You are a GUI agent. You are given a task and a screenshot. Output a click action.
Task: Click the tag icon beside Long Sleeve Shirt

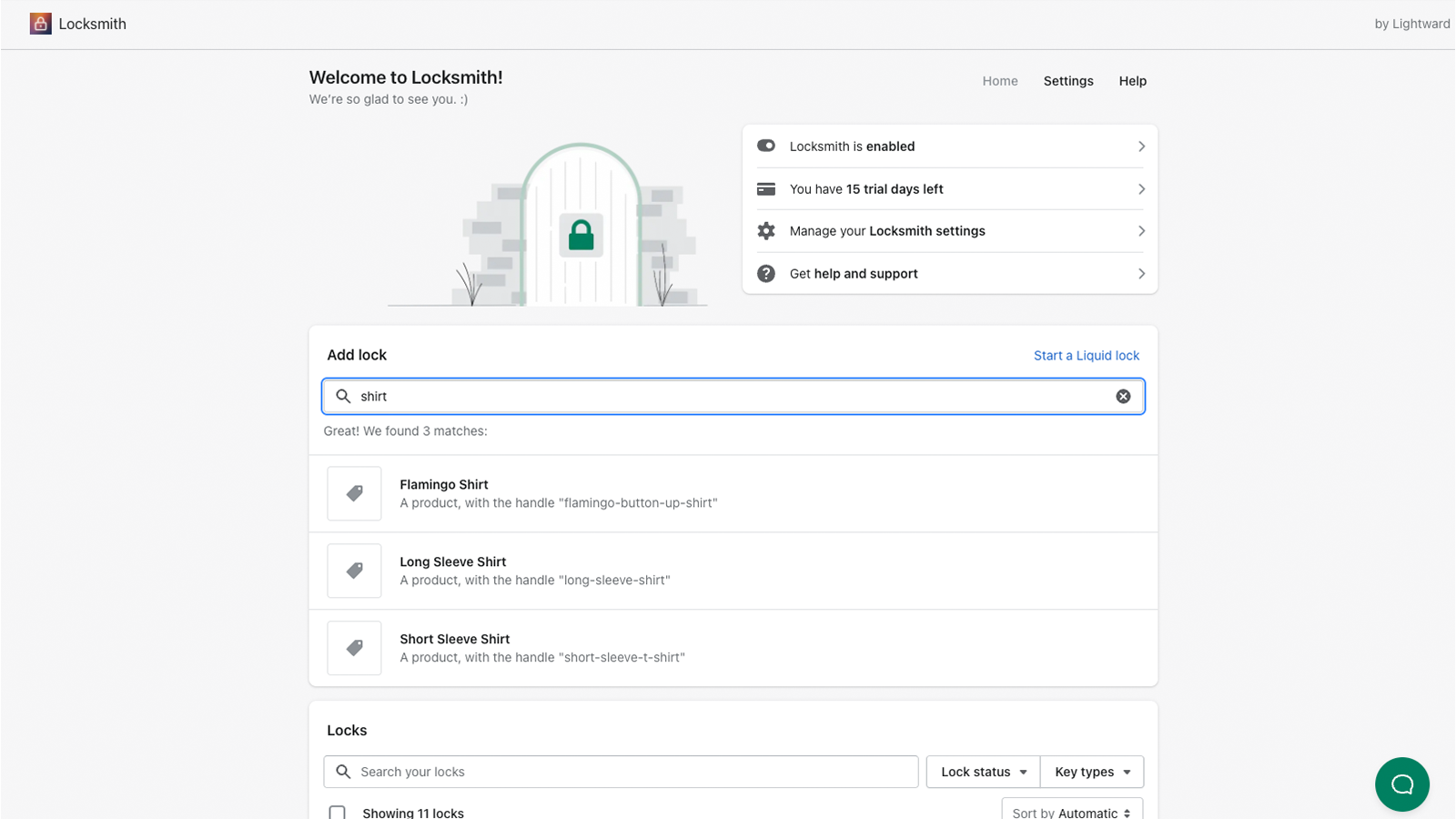353,571
